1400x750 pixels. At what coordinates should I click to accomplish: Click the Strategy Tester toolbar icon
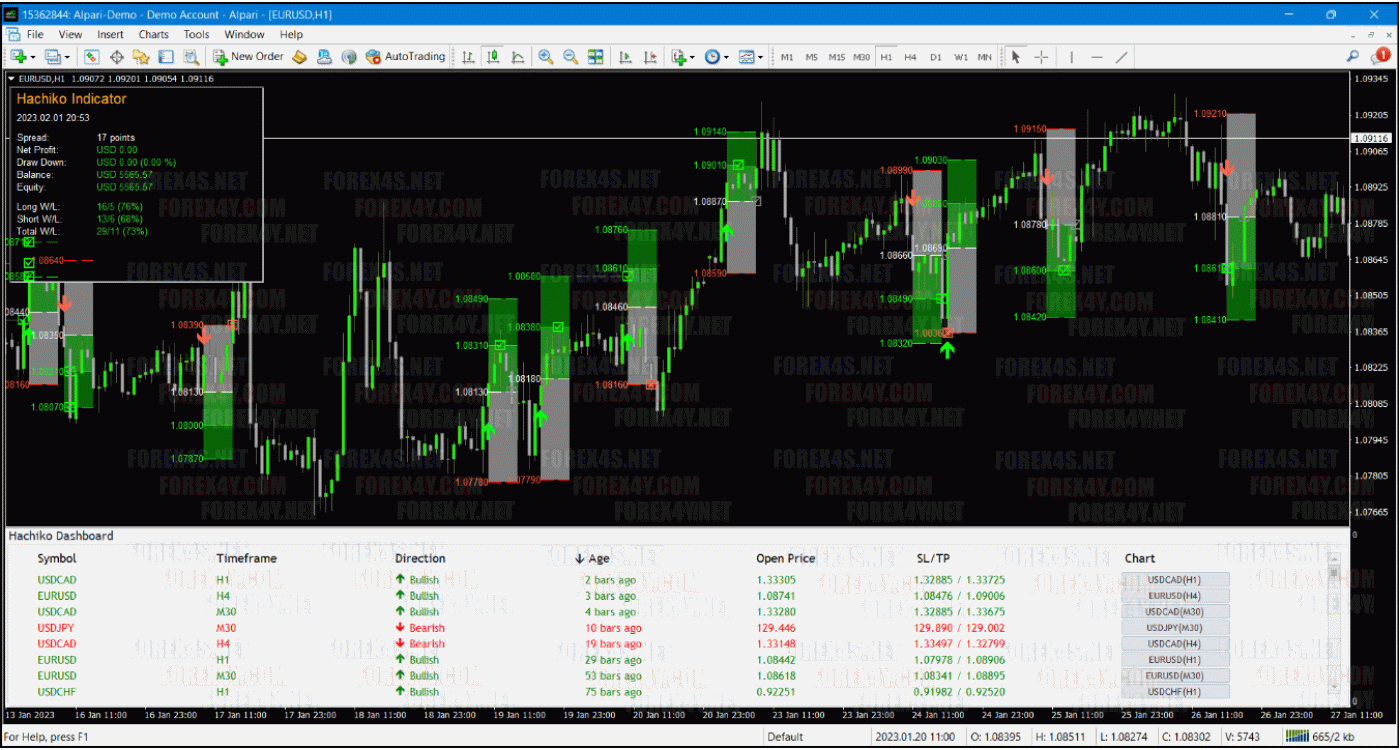190,57
